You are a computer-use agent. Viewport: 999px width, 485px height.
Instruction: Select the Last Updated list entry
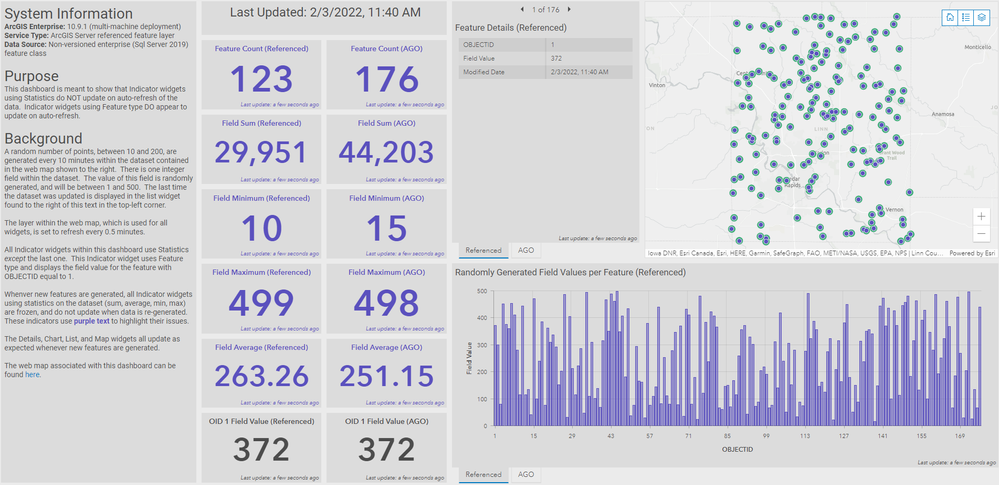[324, 11]
